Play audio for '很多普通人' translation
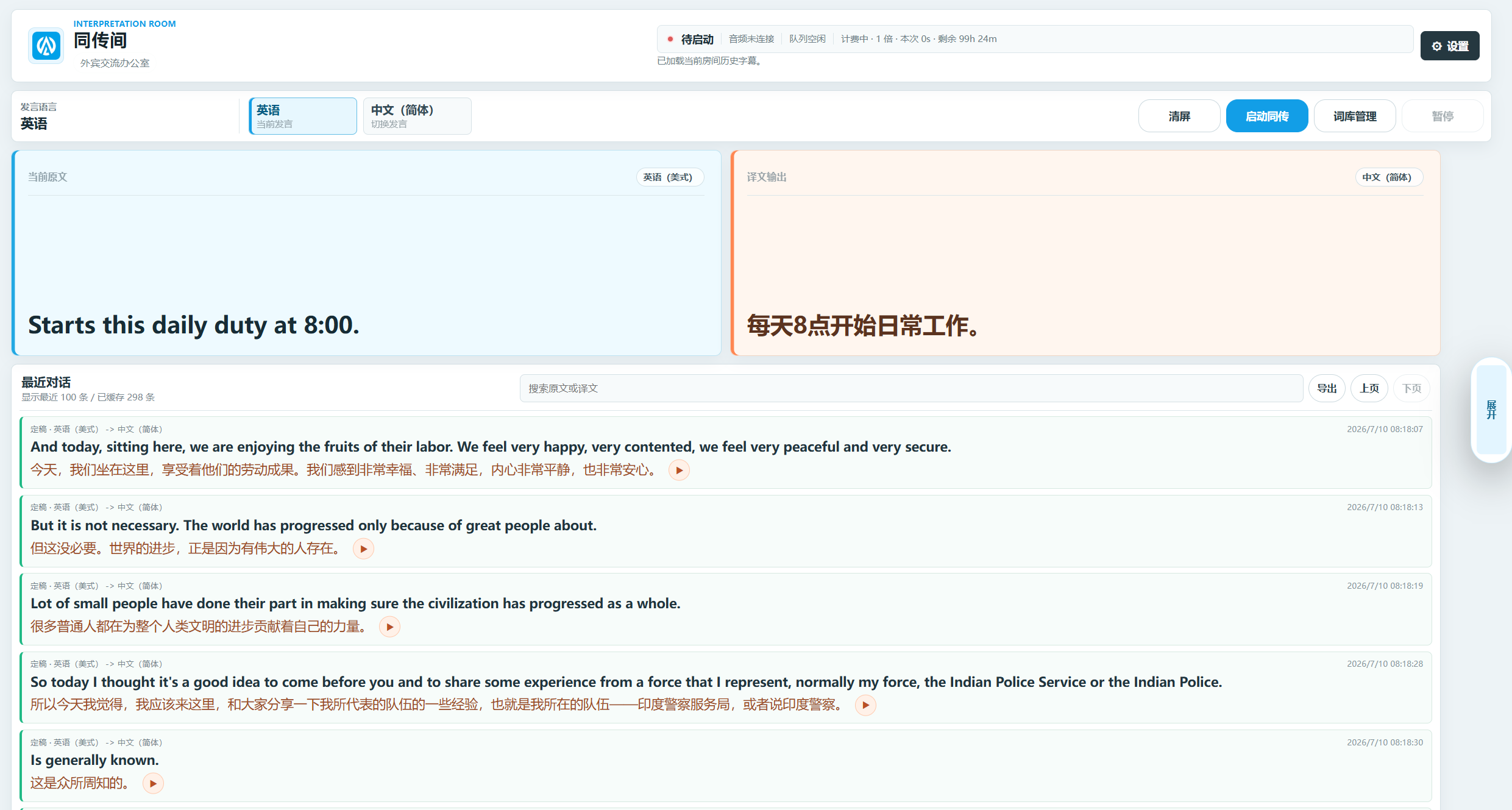 (x=389, y=627)
